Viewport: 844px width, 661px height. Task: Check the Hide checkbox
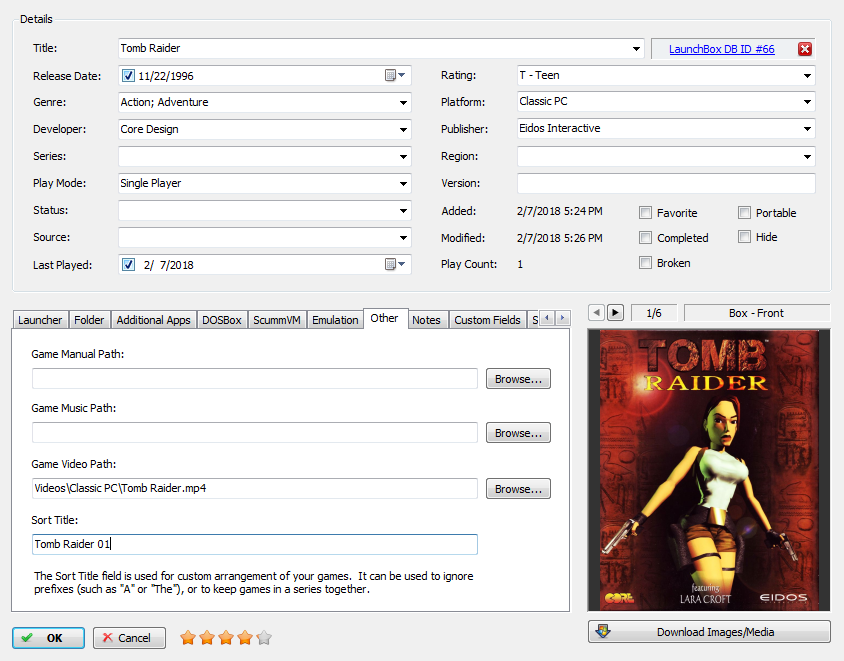click(x=744, y=237)
